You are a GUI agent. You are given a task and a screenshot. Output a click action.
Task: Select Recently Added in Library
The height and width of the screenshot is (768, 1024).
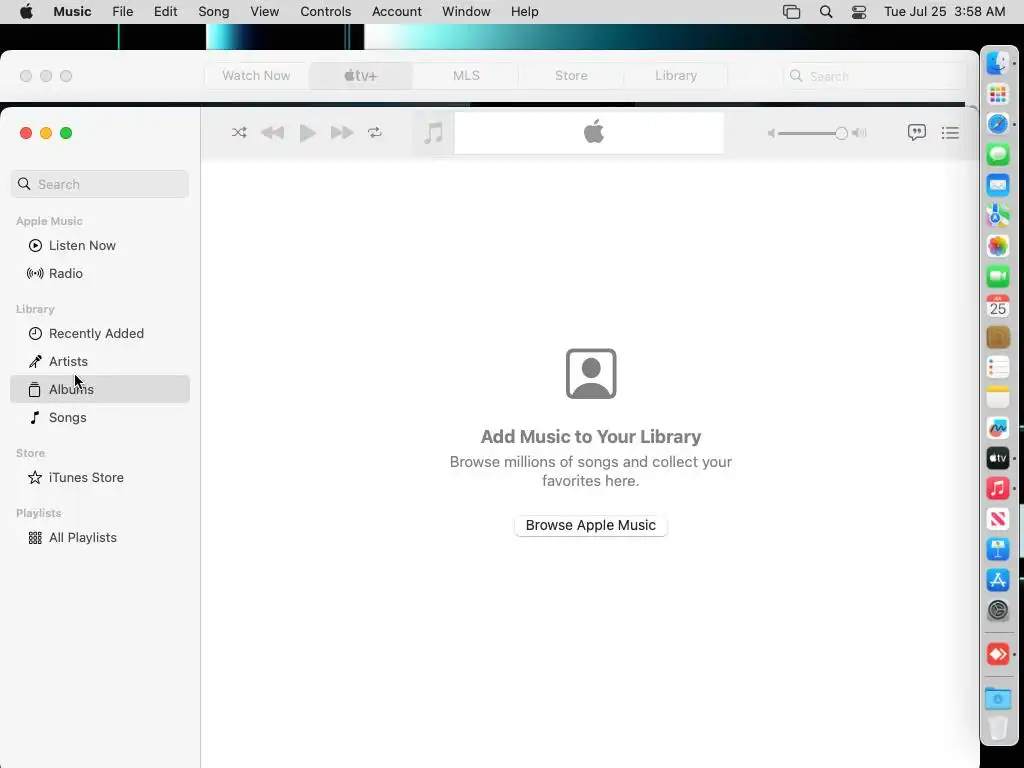[100, 334]
